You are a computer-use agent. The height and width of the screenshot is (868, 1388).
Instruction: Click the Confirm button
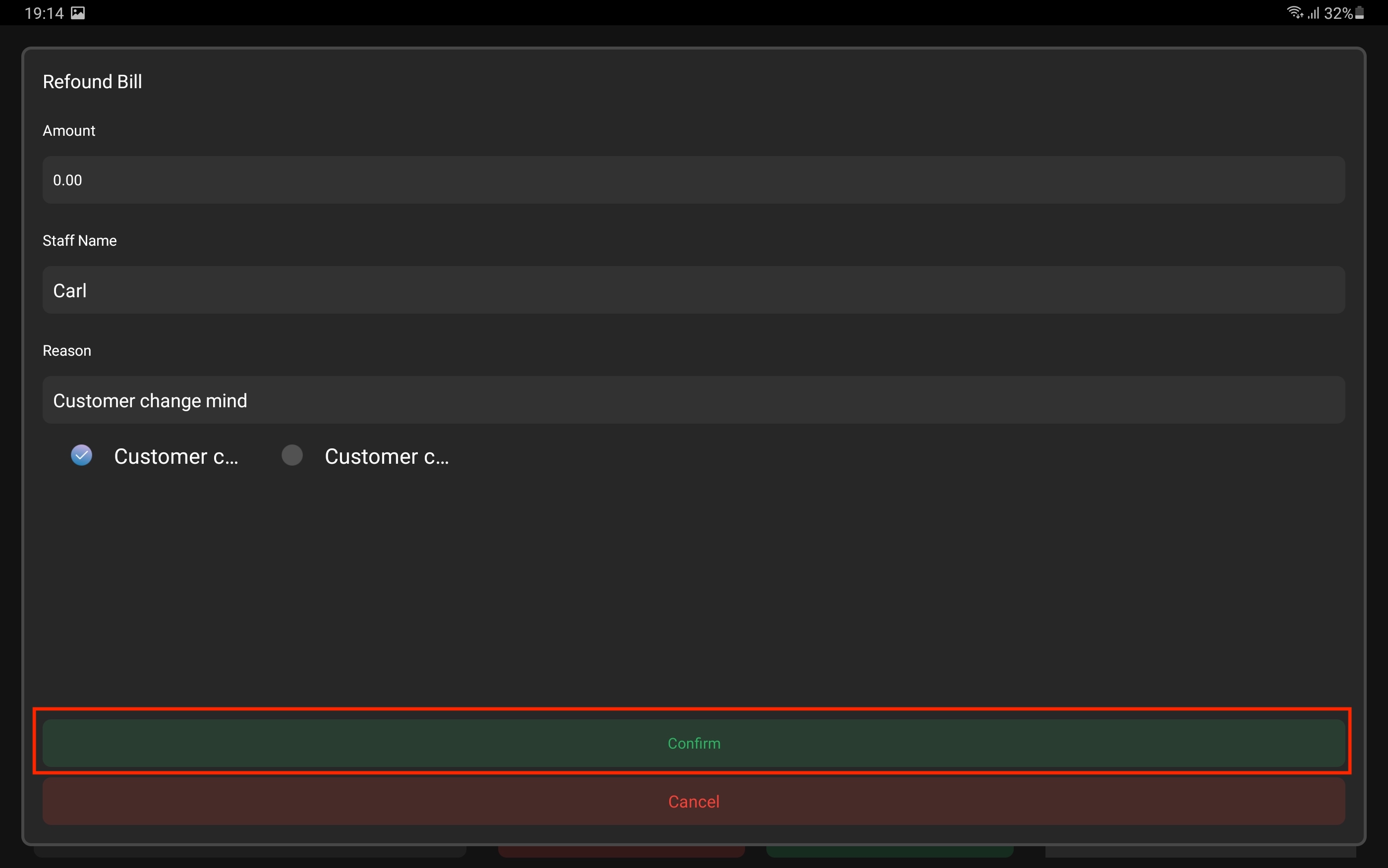[693, 743]
